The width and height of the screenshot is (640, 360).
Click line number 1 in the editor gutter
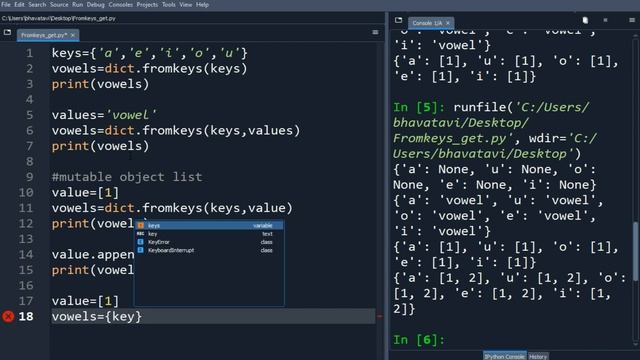point(29,53)
